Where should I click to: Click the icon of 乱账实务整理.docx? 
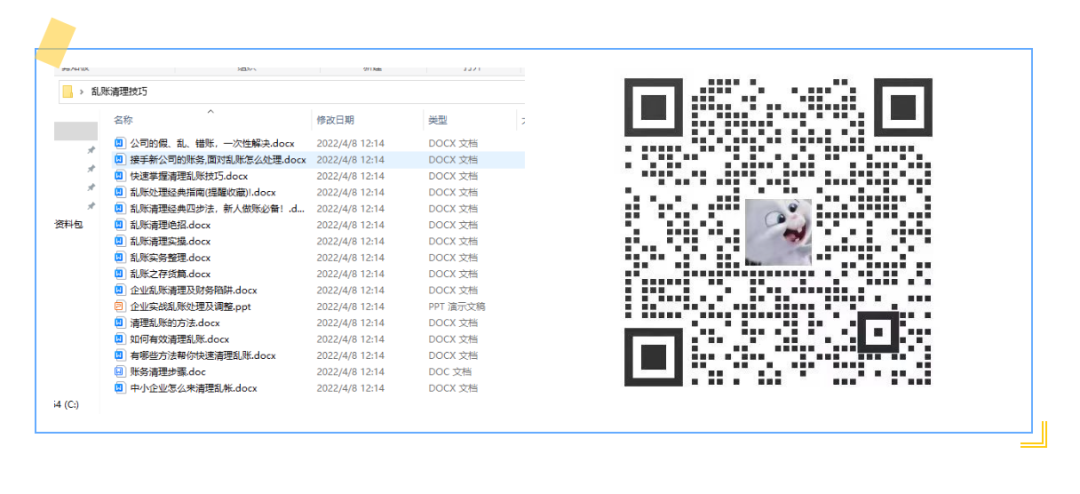(119, 257)
